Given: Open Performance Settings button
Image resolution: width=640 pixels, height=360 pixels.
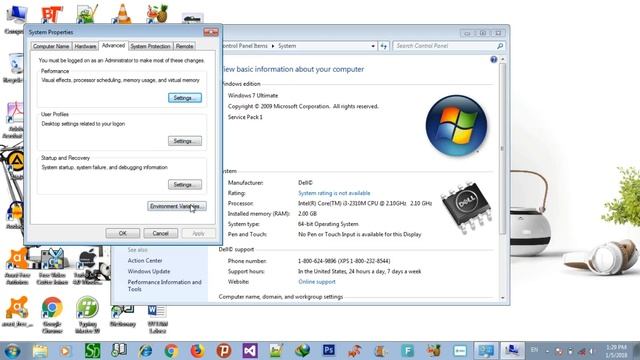Looking at the screenshot, I should point(185,98).
